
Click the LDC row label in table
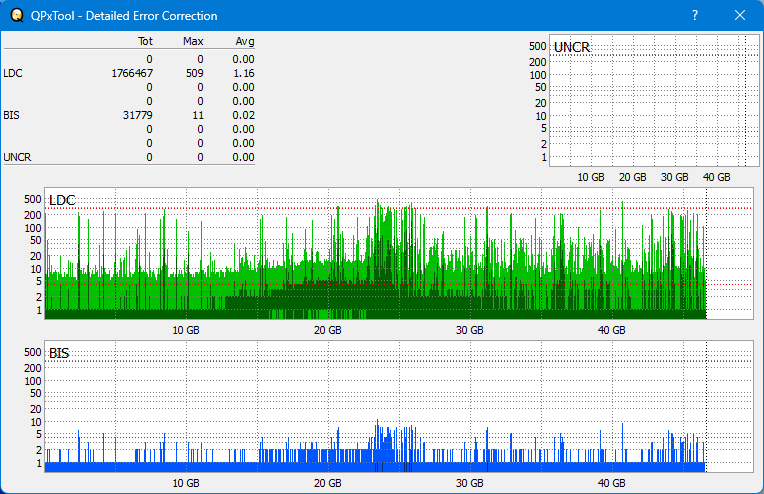tap(13, 74)
